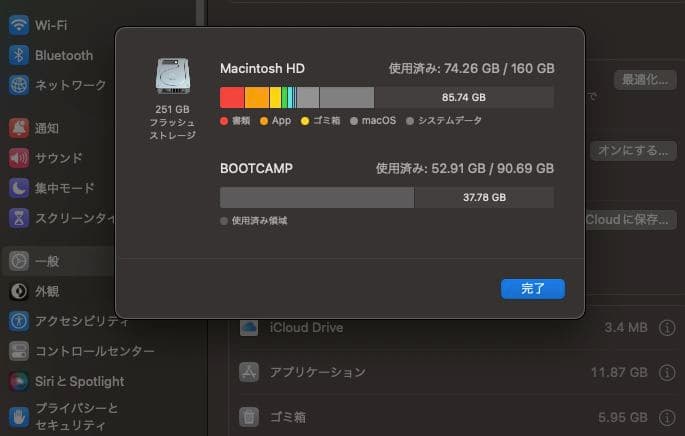Select the Bluetooth icon in sidebar
The width and height of the screenshot is (685, 436).
tap(19, 55)
